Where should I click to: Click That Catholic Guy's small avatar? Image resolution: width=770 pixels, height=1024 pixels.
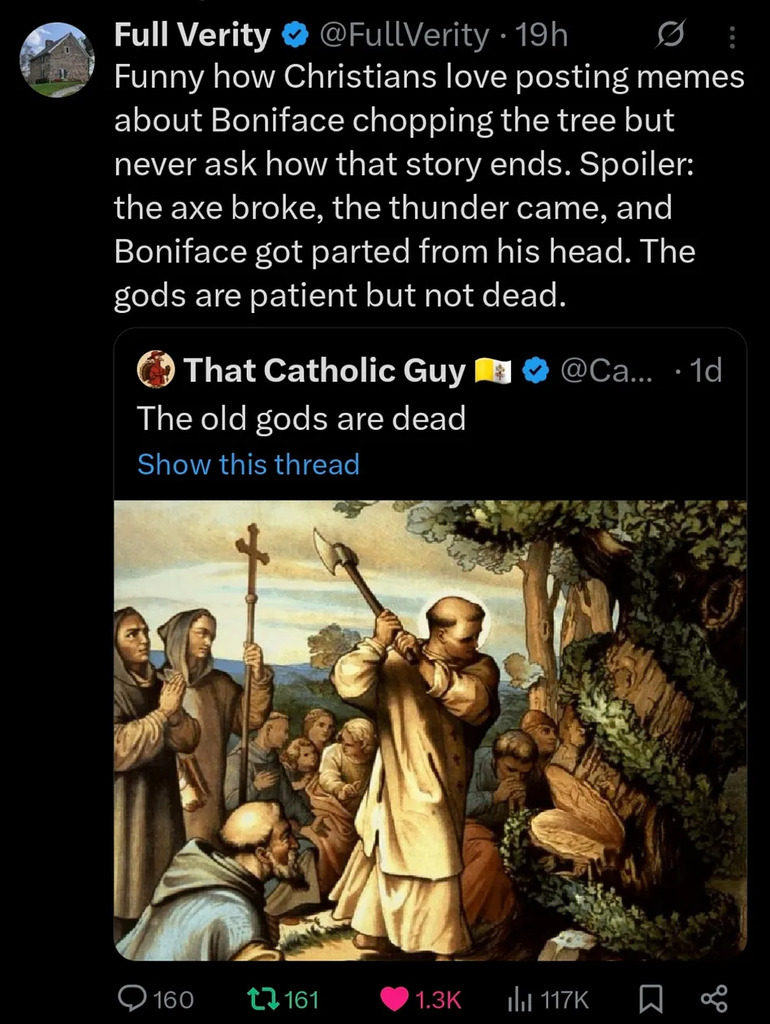coord(155,371)
